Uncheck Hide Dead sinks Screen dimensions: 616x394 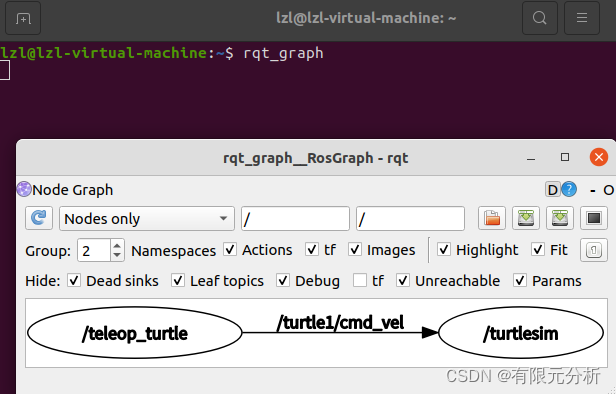(x=74, y=280)
